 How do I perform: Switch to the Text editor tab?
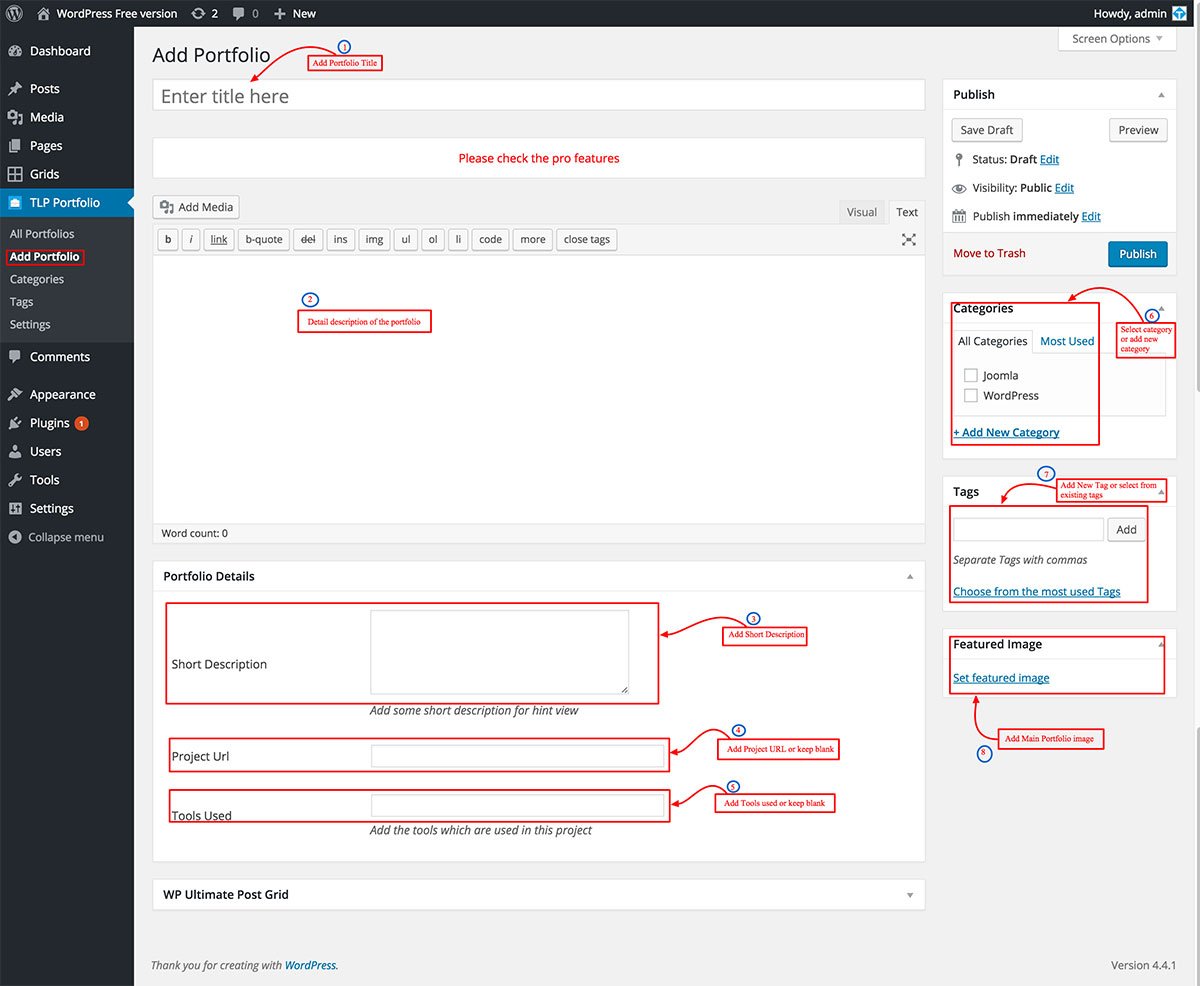pos(907,212)
